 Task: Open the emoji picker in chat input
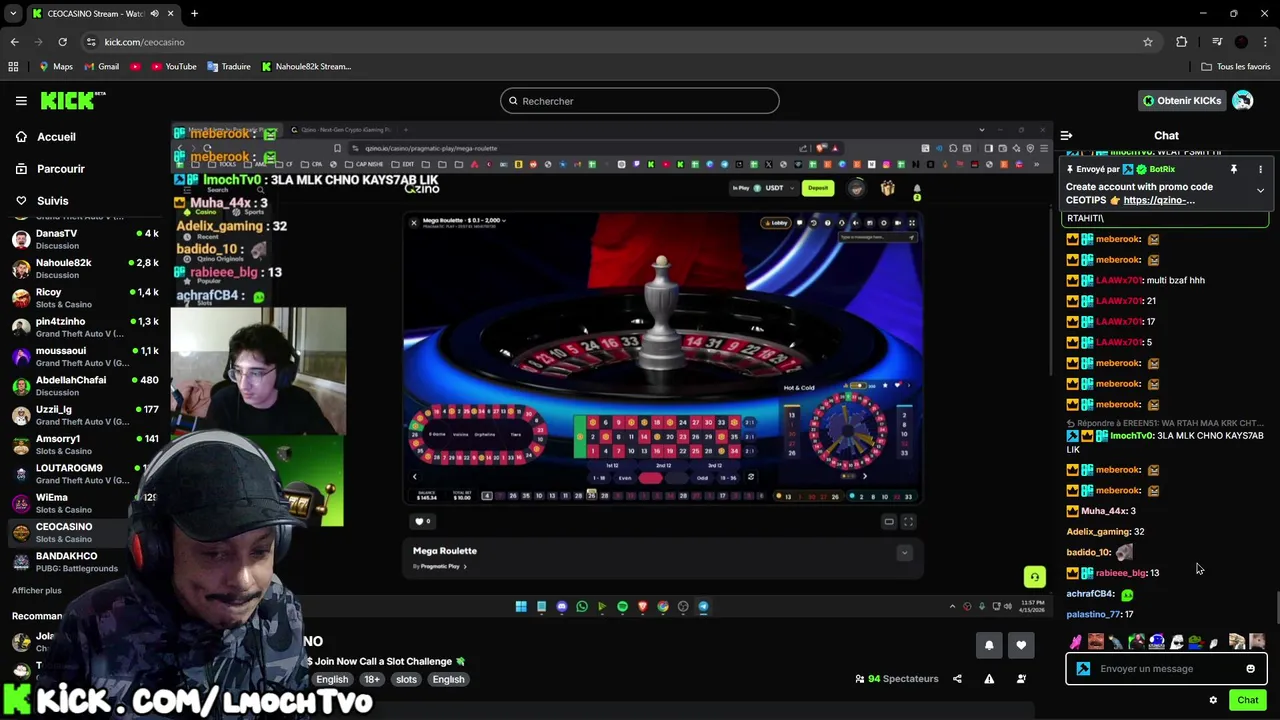(1250, 669)
